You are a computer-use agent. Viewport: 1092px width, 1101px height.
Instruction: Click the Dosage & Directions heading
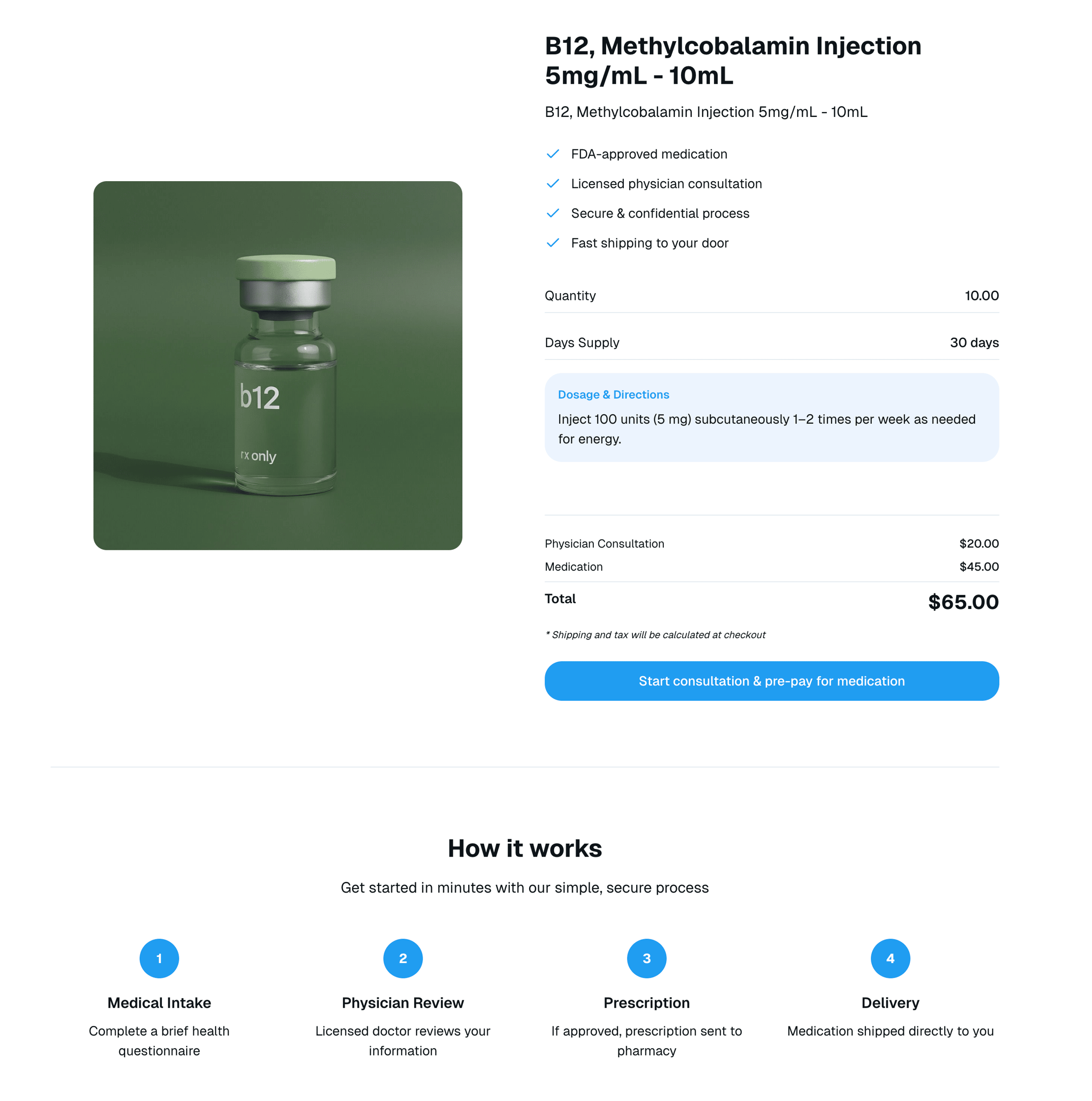click(x=613, y=395)
